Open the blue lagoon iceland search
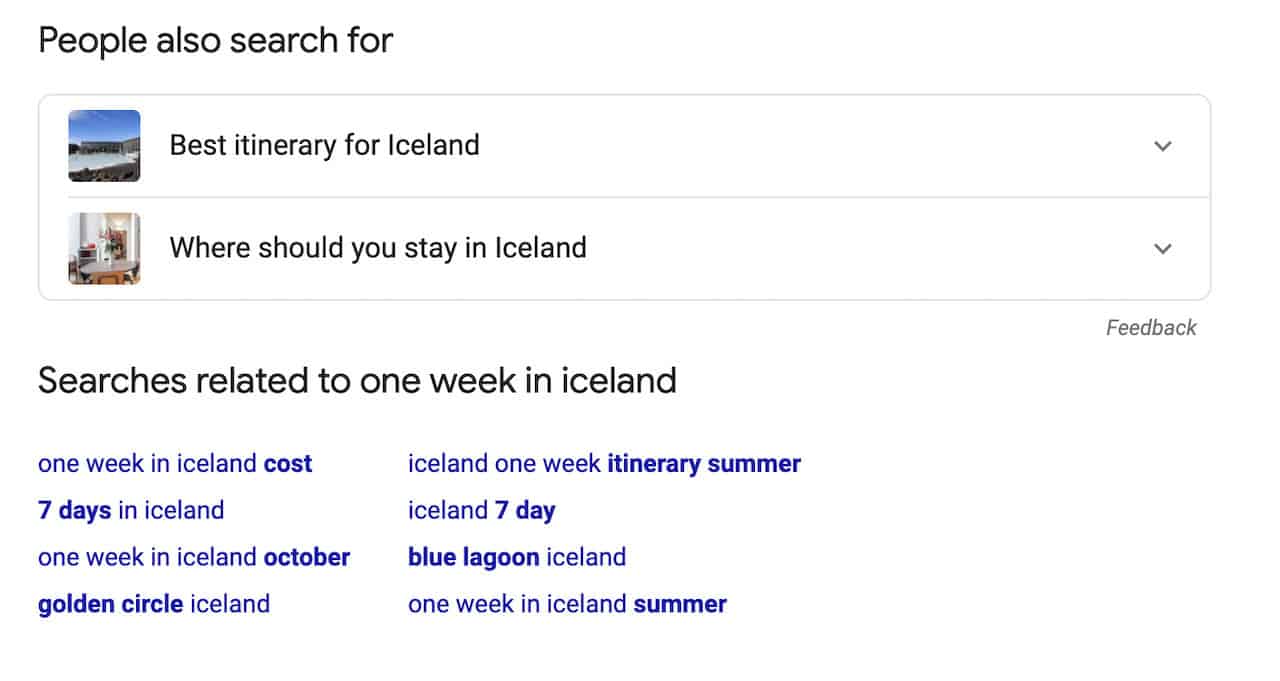 point(517,557)
